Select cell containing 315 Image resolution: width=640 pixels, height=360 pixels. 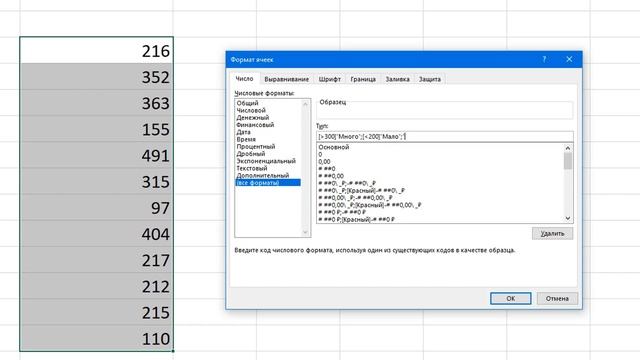96,181
